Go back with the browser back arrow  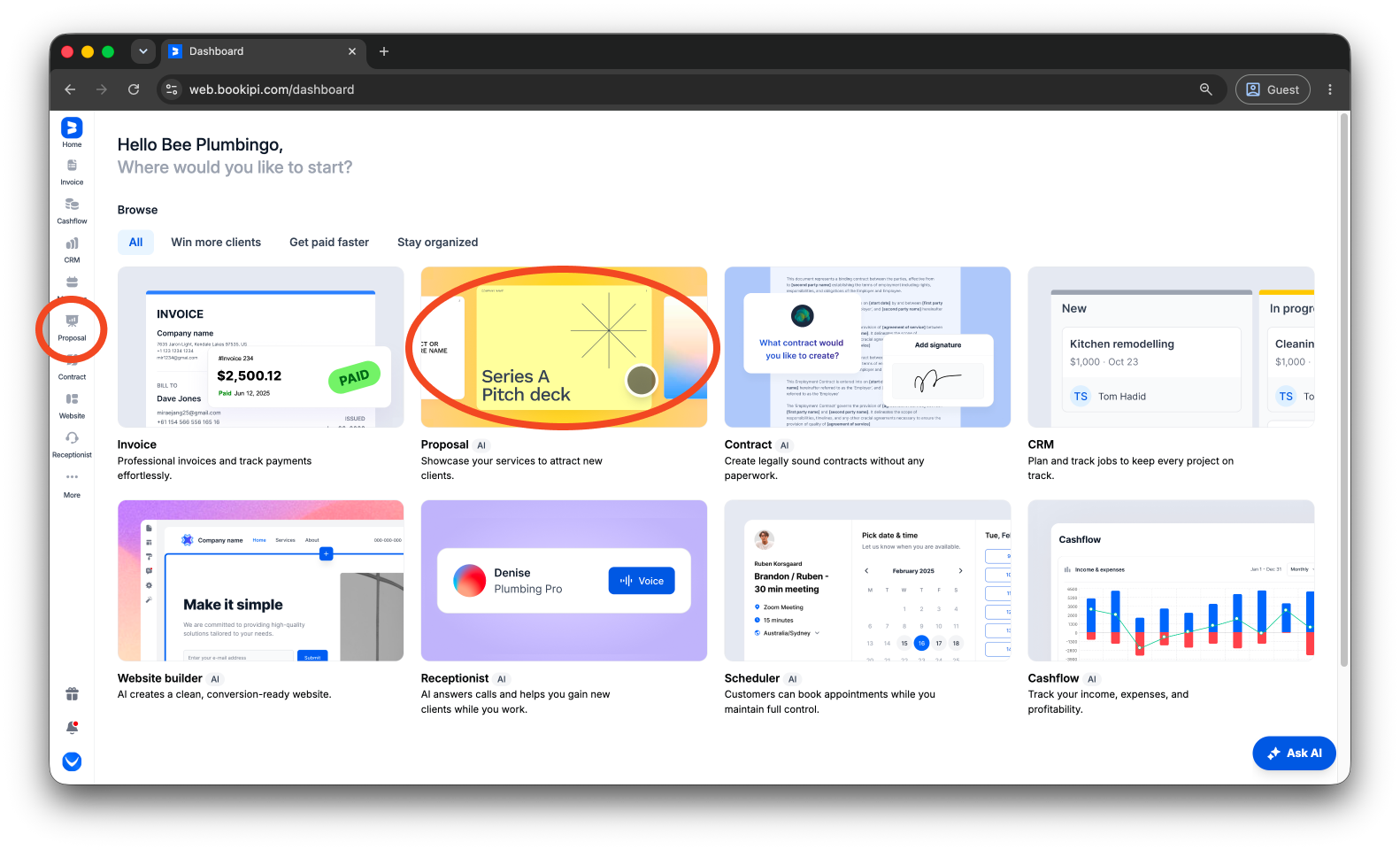click(70, 89)
